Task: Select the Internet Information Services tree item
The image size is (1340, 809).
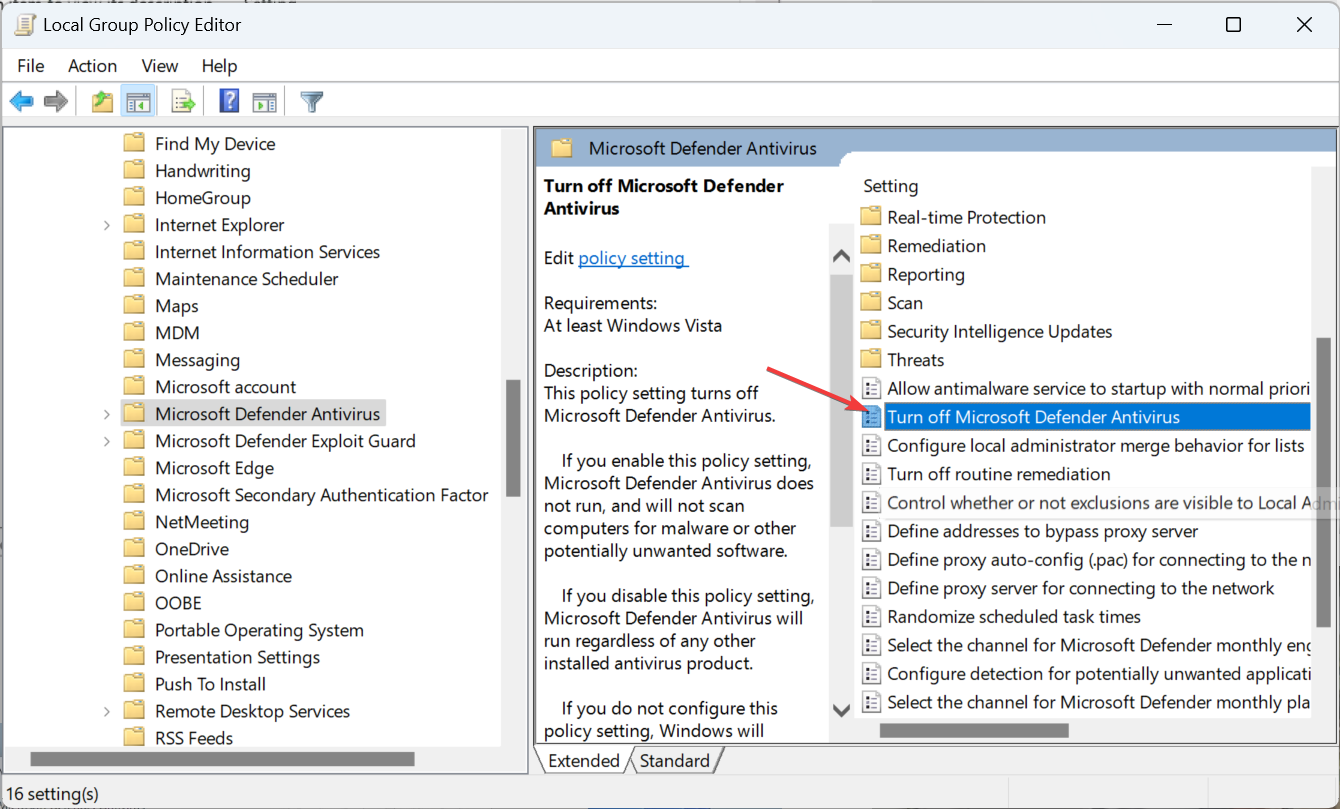Action: (x=267, y=252)
